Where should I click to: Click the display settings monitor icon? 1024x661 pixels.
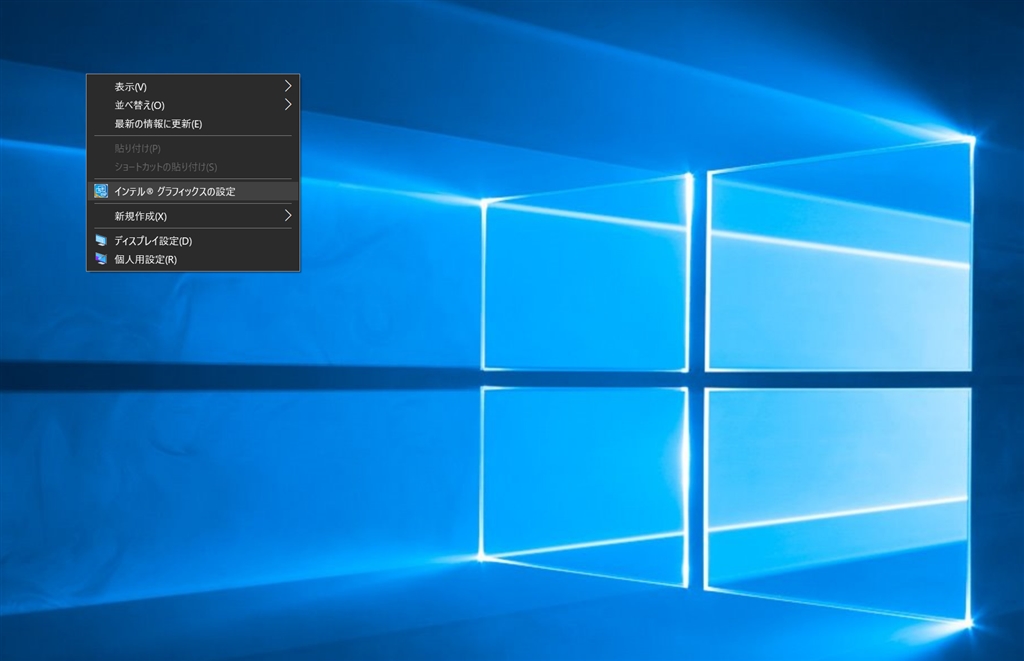(x=101, y=240)
